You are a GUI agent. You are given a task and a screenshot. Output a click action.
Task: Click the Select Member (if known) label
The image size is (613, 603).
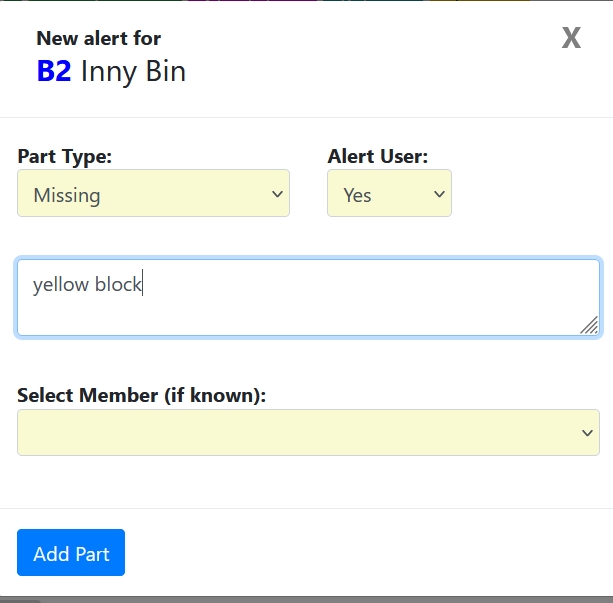(142, 395)
